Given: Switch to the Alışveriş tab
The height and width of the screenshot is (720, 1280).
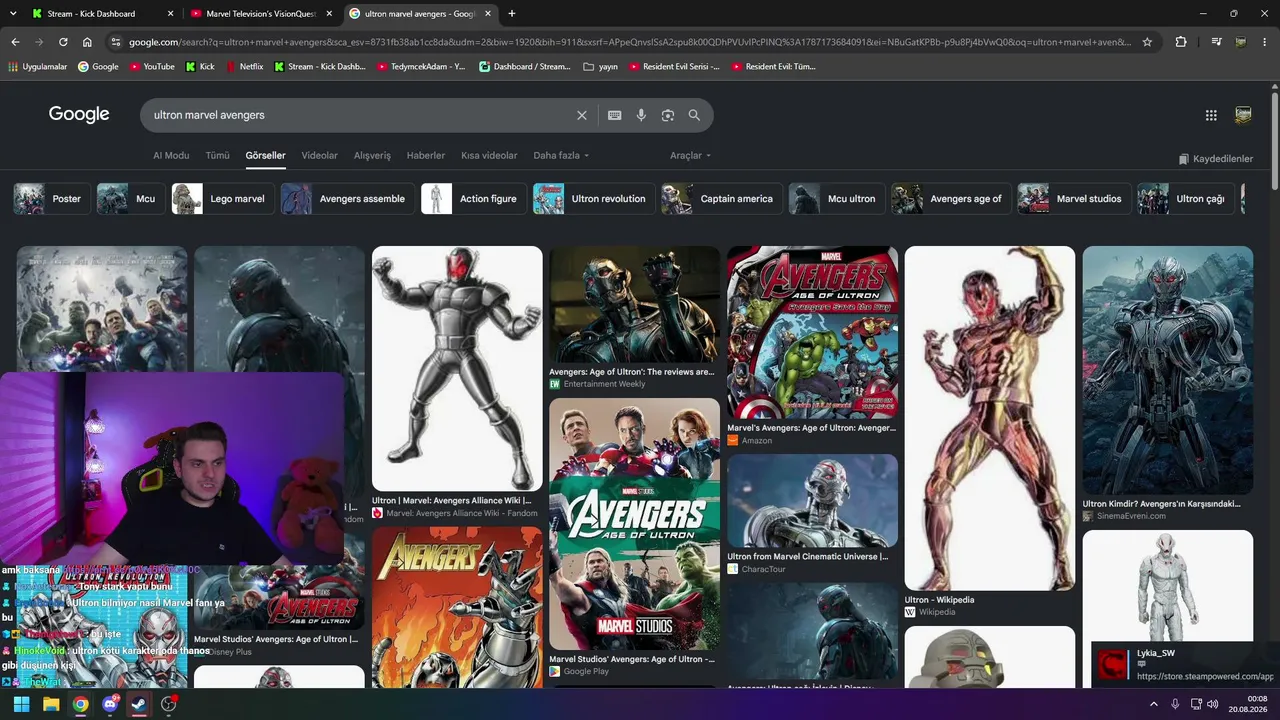Looking at the screenshot, I should 372,156.
